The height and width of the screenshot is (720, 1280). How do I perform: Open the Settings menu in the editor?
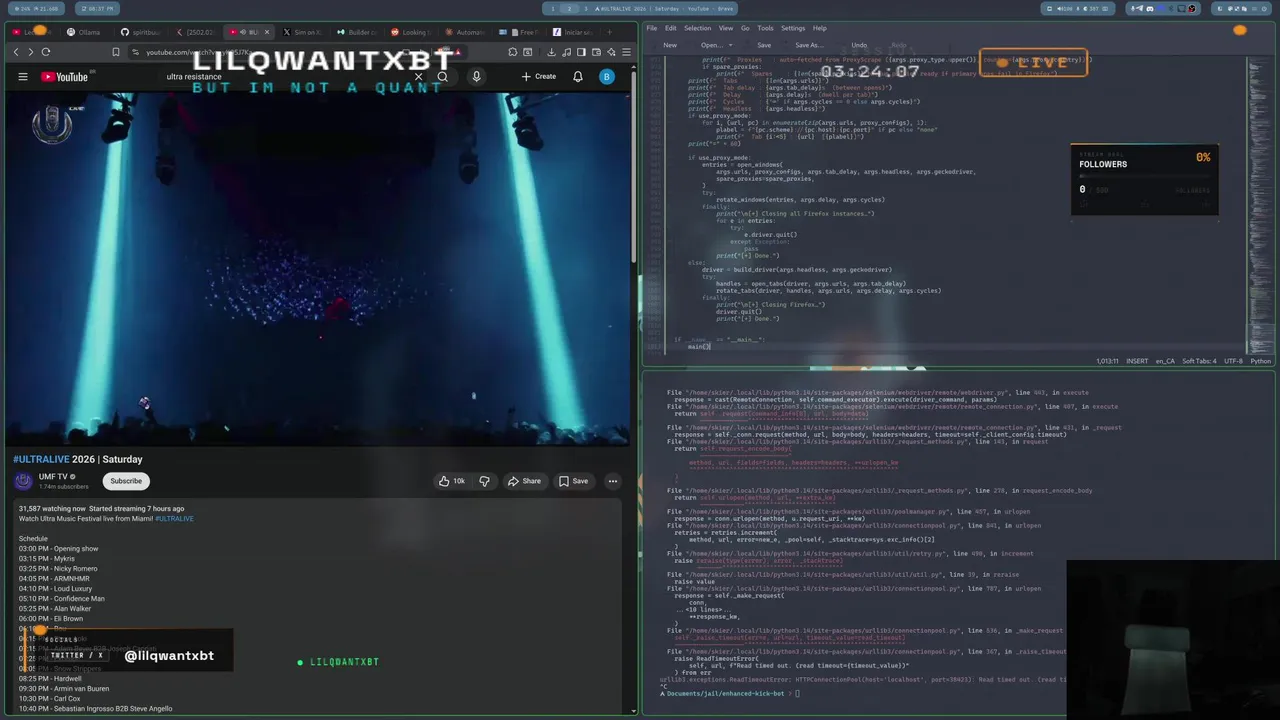click(793, 28)
